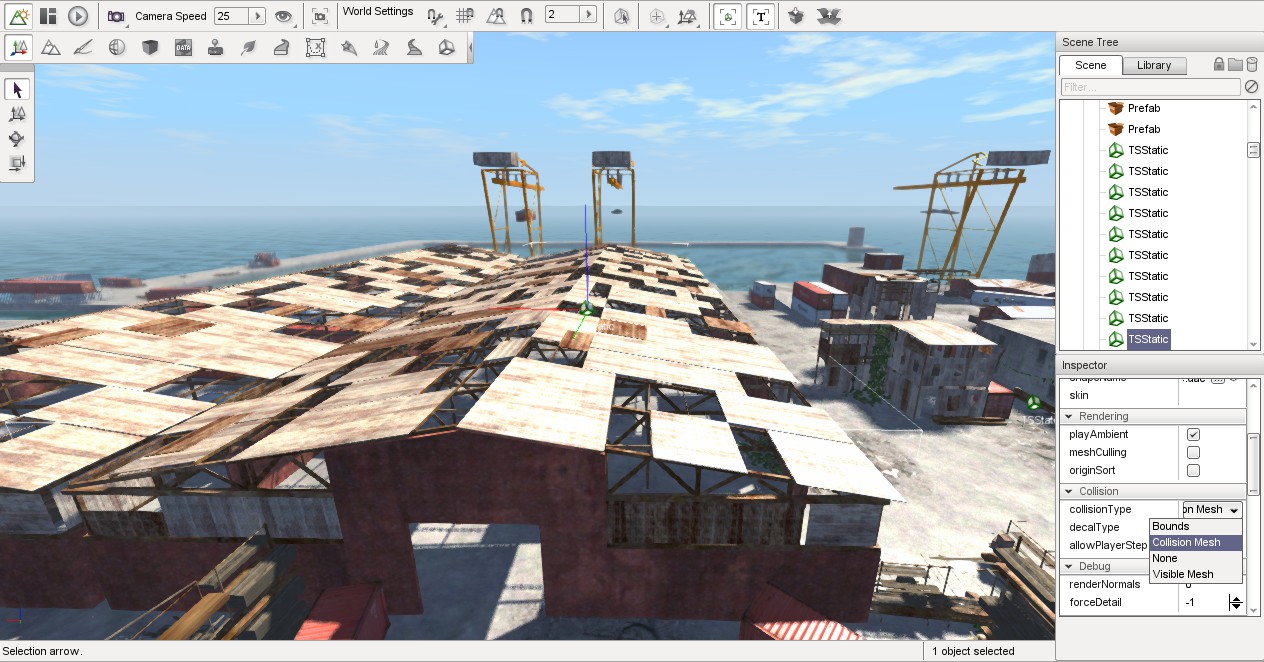1264x662 pixels.
Task: Click the snap size field showing 2
Action: tap(562, 15)
